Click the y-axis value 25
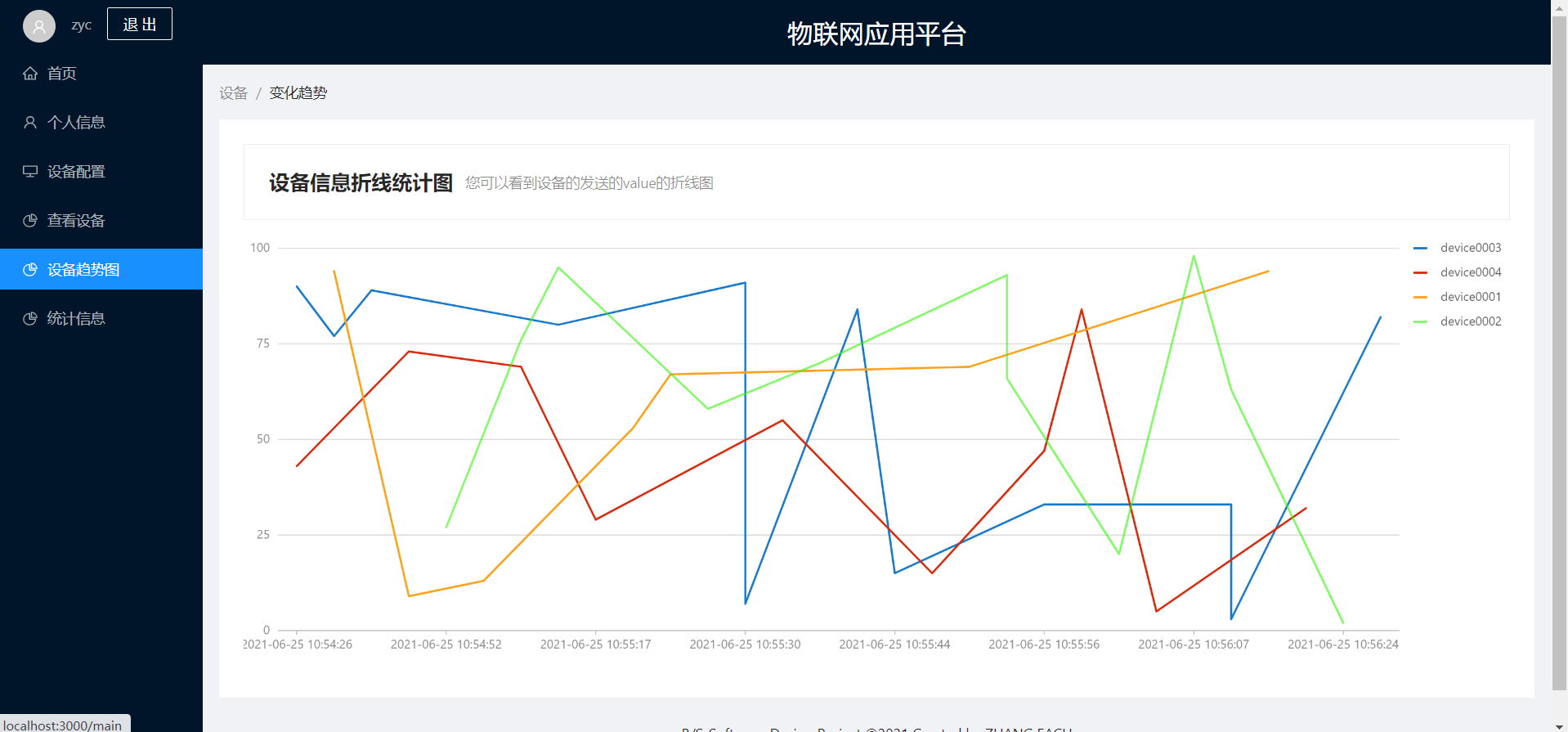 [x=262, y=535]
